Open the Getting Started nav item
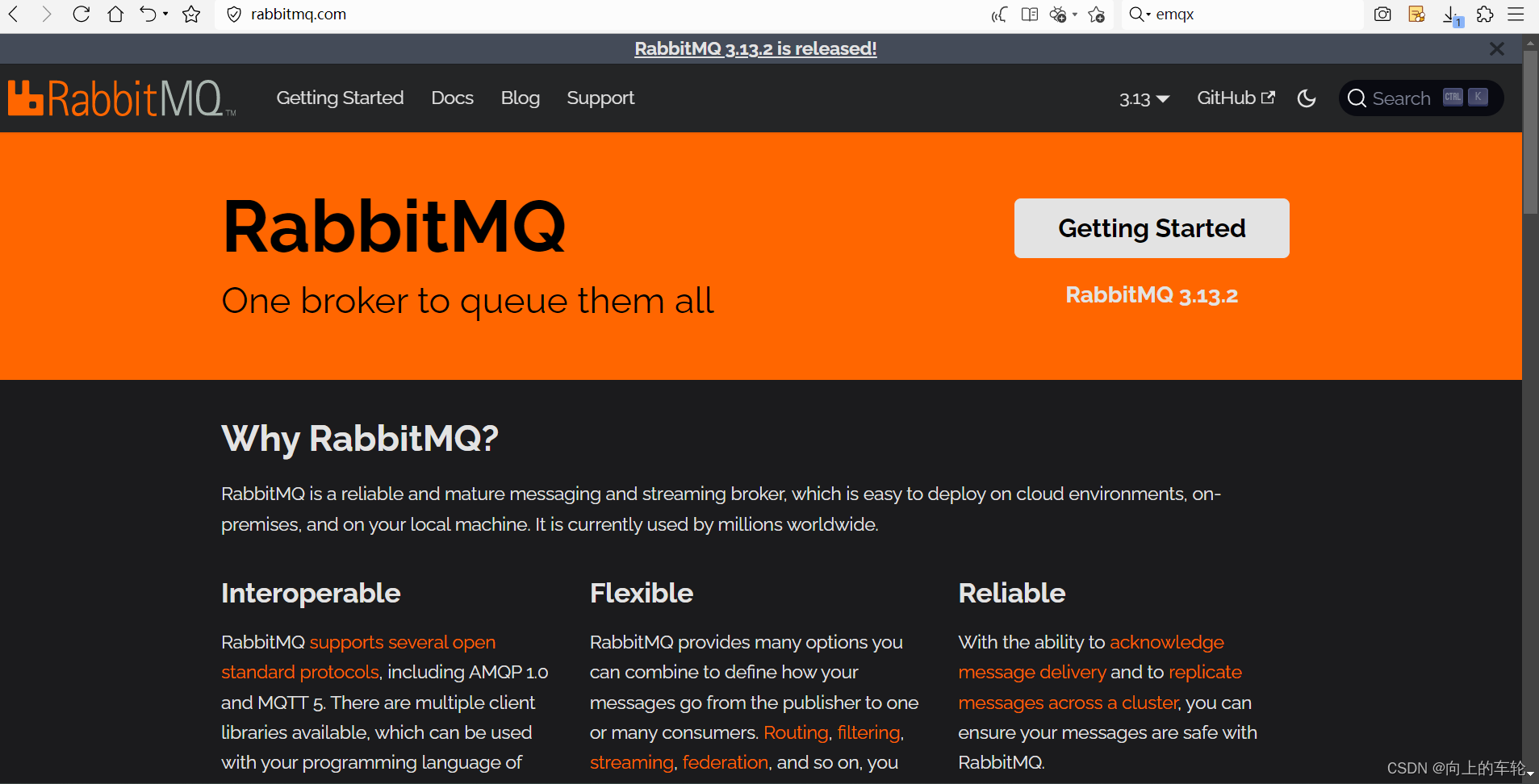 [340, 98]
